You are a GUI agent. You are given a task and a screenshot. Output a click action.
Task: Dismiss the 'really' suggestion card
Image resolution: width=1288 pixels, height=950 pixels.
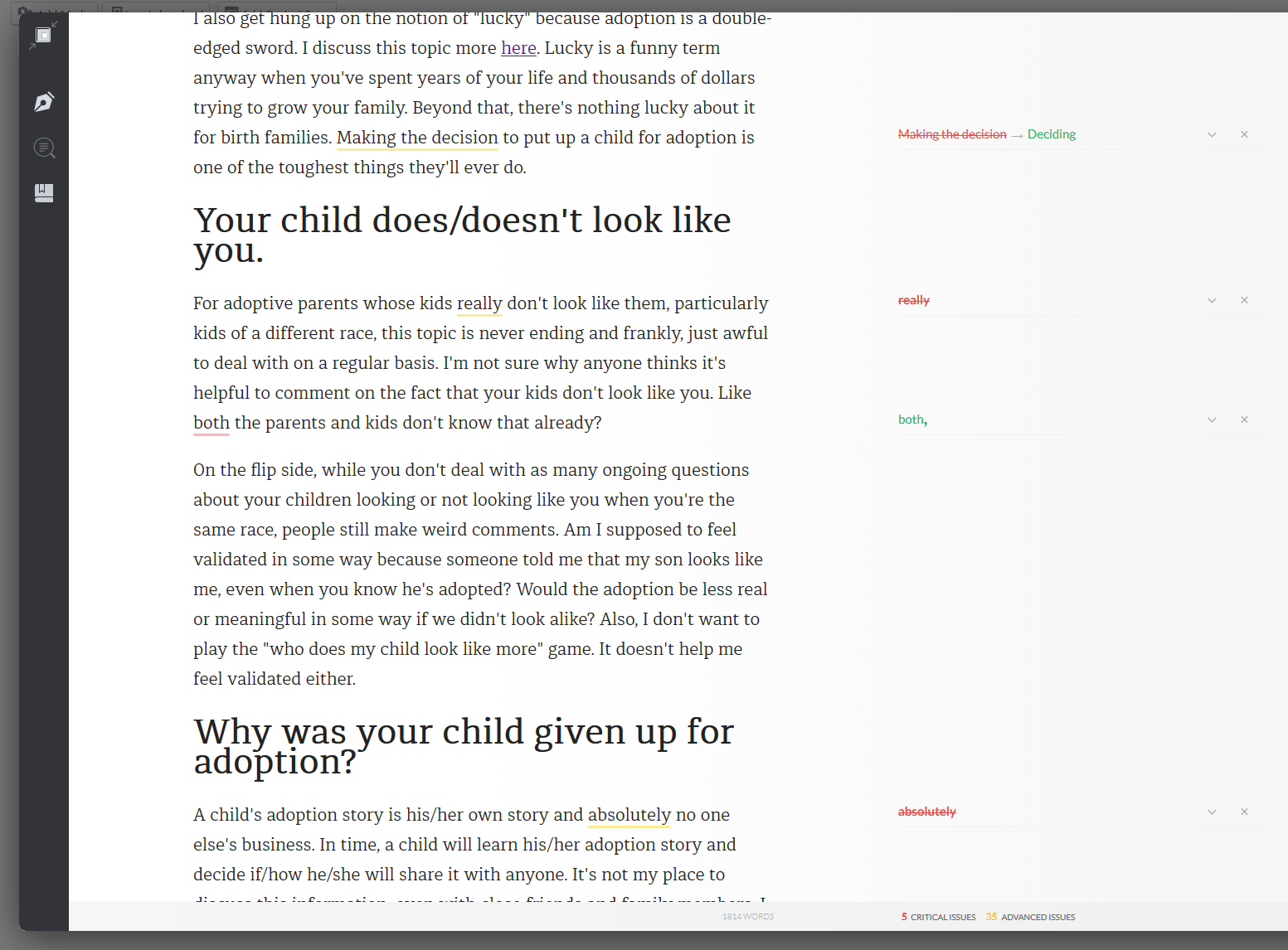(x=1244, y=300)
